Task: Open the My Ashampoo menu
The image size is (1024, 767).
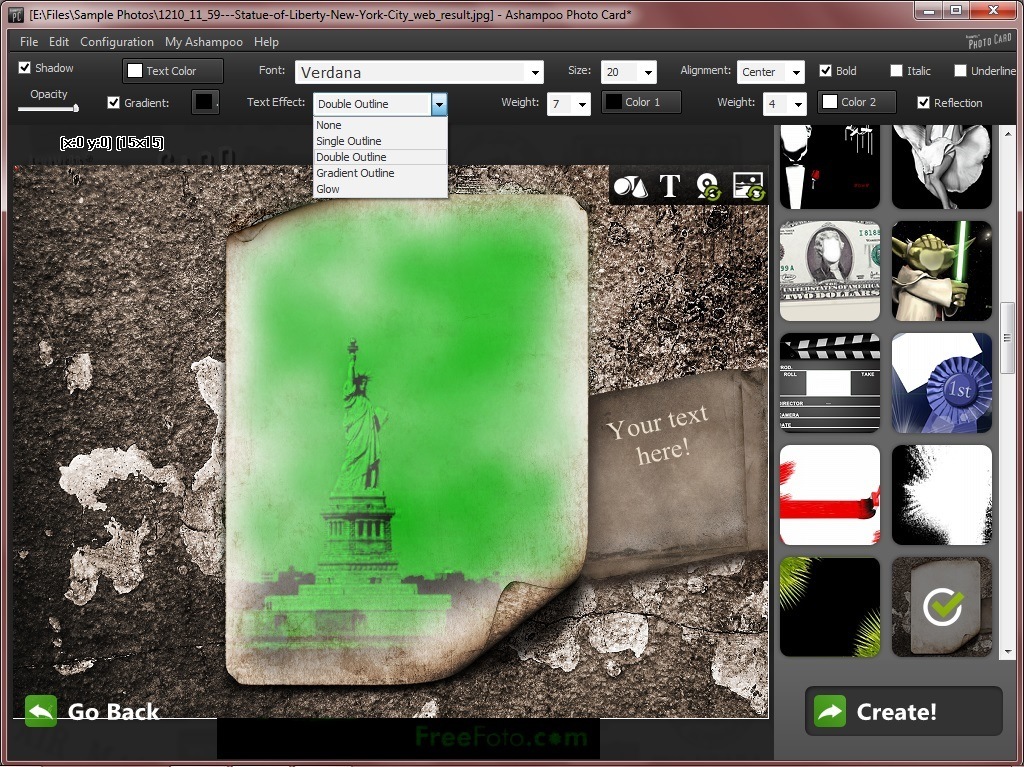Action: [203, 42]
